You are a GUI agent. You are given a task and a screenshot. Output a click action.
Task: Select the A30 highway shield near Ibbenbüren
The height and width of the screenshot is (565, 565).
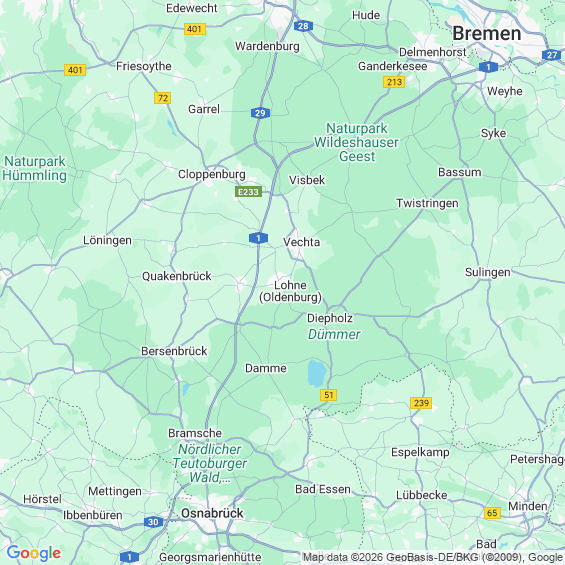point(153,522)
